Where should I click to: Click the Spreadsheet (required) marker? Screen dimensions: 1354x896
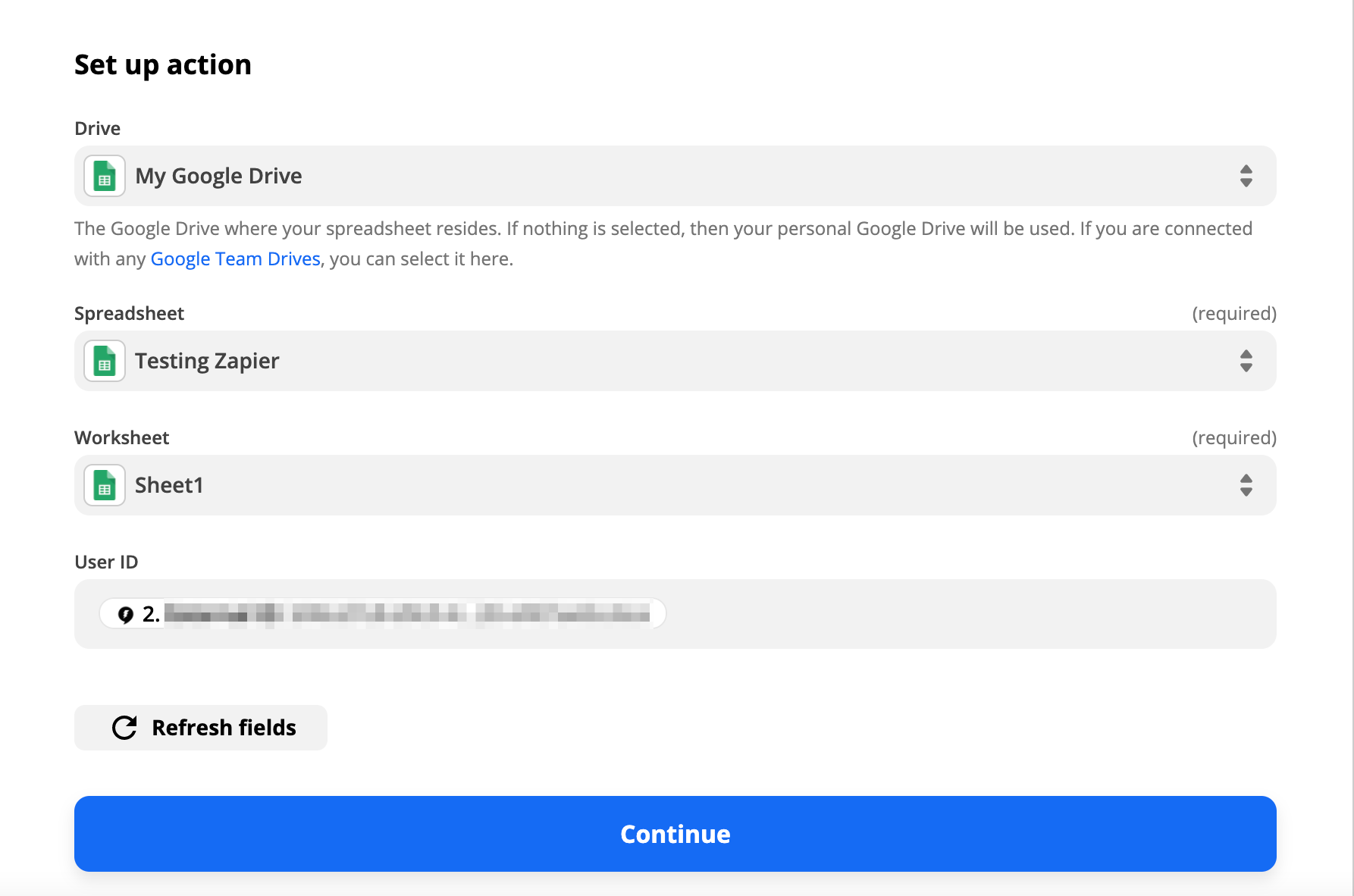click(1234, 314)
